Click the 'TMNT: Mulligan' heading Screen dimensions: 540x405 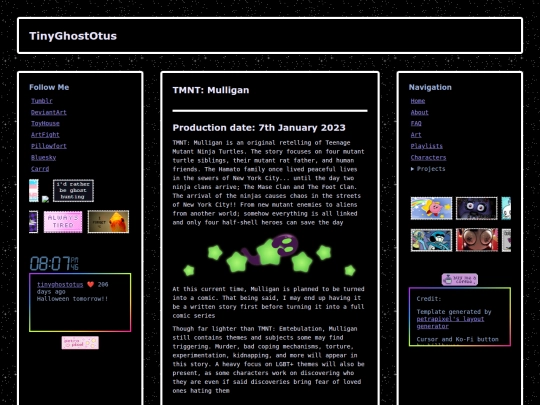click(x=211, y=90)
